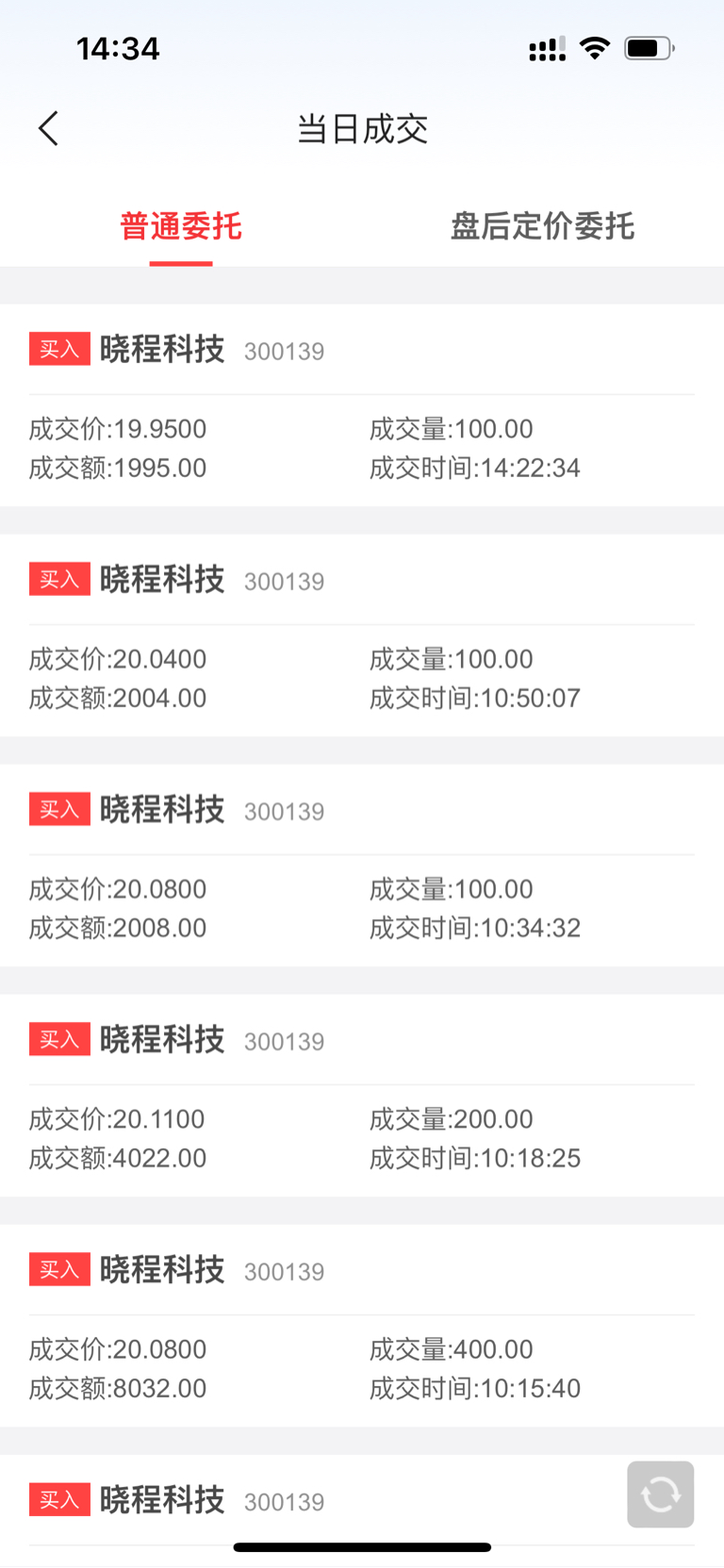Screen dimensions: 724x1568
Task: Tap the battery indicator icon
Action: [650, 48]
